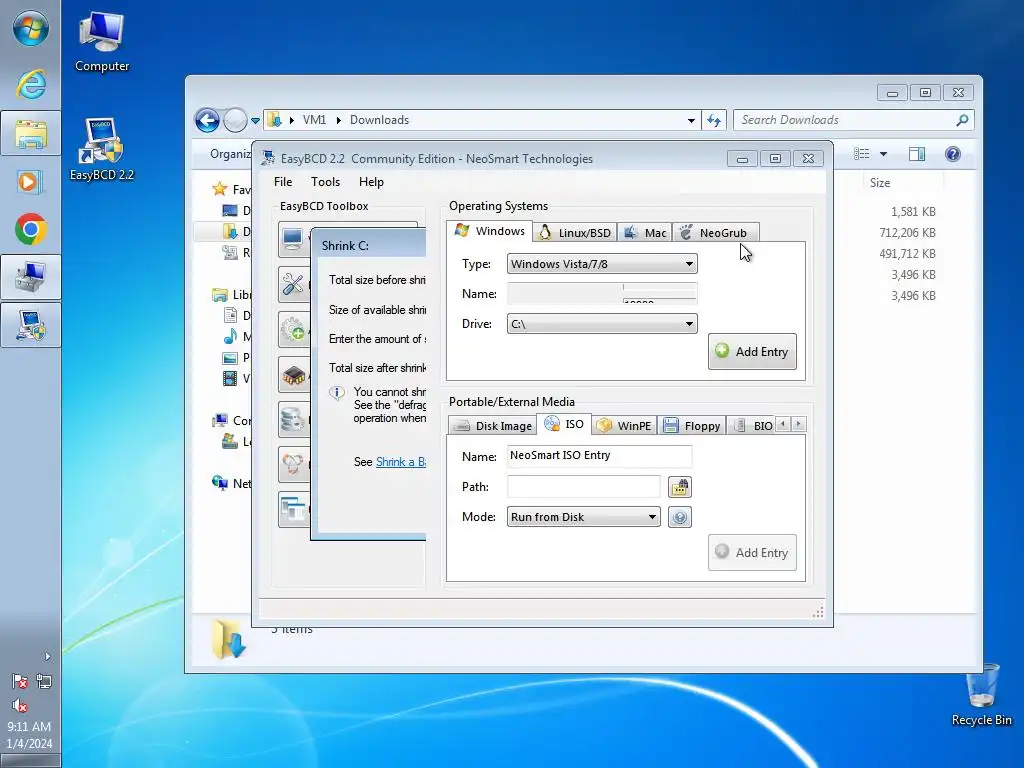Select Favorites star in Explorer navigation pane
Image resolution: width=1024 pixels, height=768 pixels.
tap(220, 189)
